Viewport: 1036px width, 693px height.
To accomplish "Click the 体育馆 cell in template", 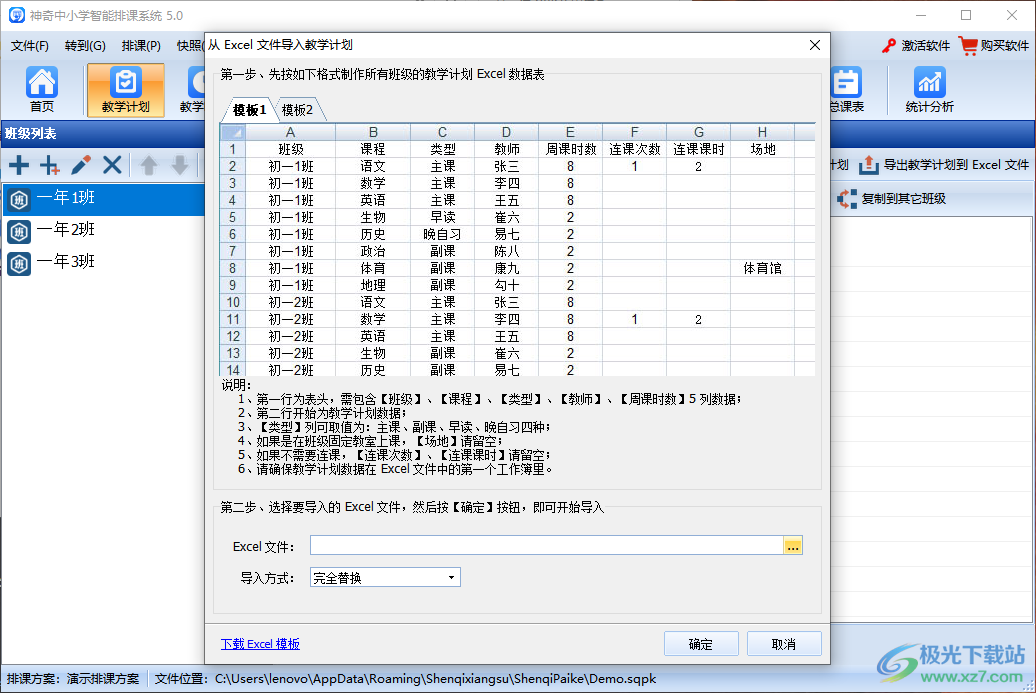I will [x=762, y=268].
